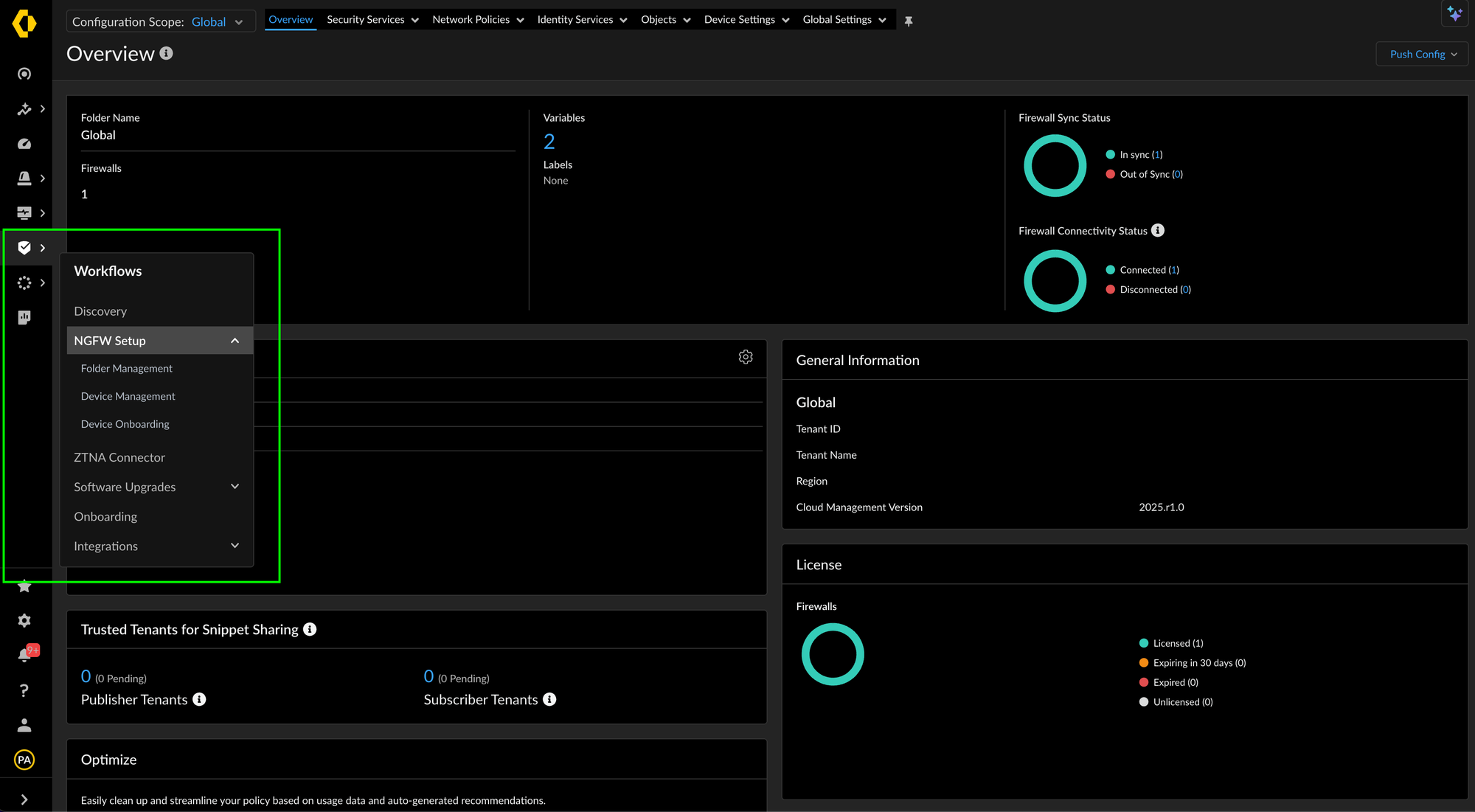
Task: Open the Security Services dropdown menu
Action: [372, 20]
